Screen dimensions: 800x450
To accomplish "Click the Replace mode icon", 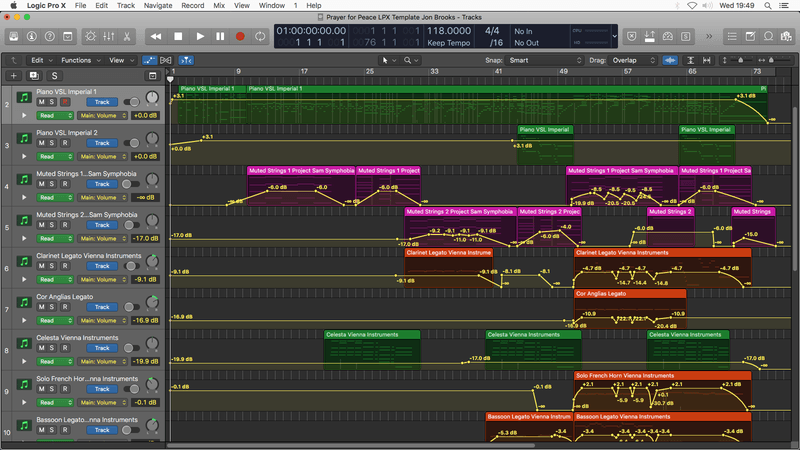I will click(x=632, y=36).
